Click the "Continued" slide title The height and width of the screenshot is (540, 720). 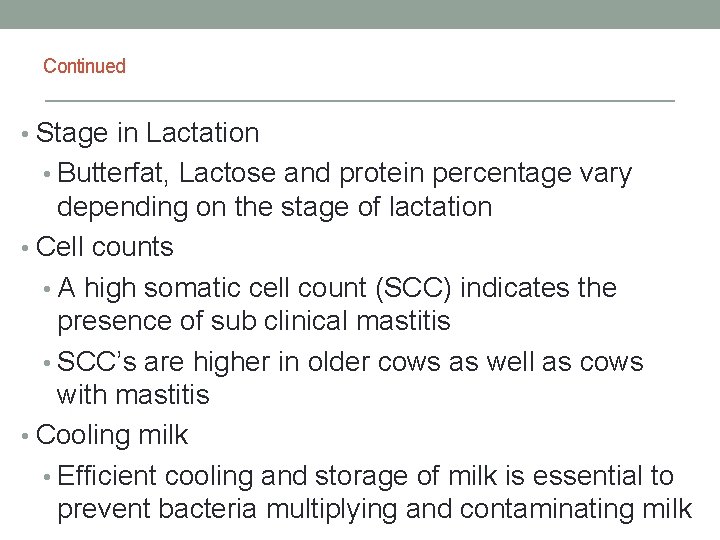click(84, 67)
